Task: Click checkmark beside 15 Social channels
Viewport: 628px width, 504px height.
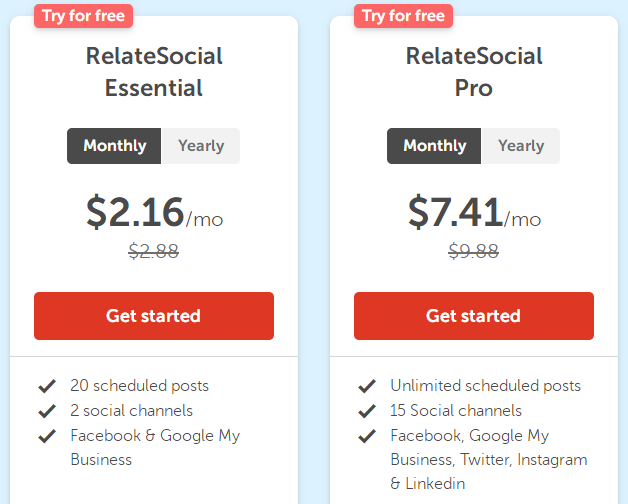Action: 366,411
